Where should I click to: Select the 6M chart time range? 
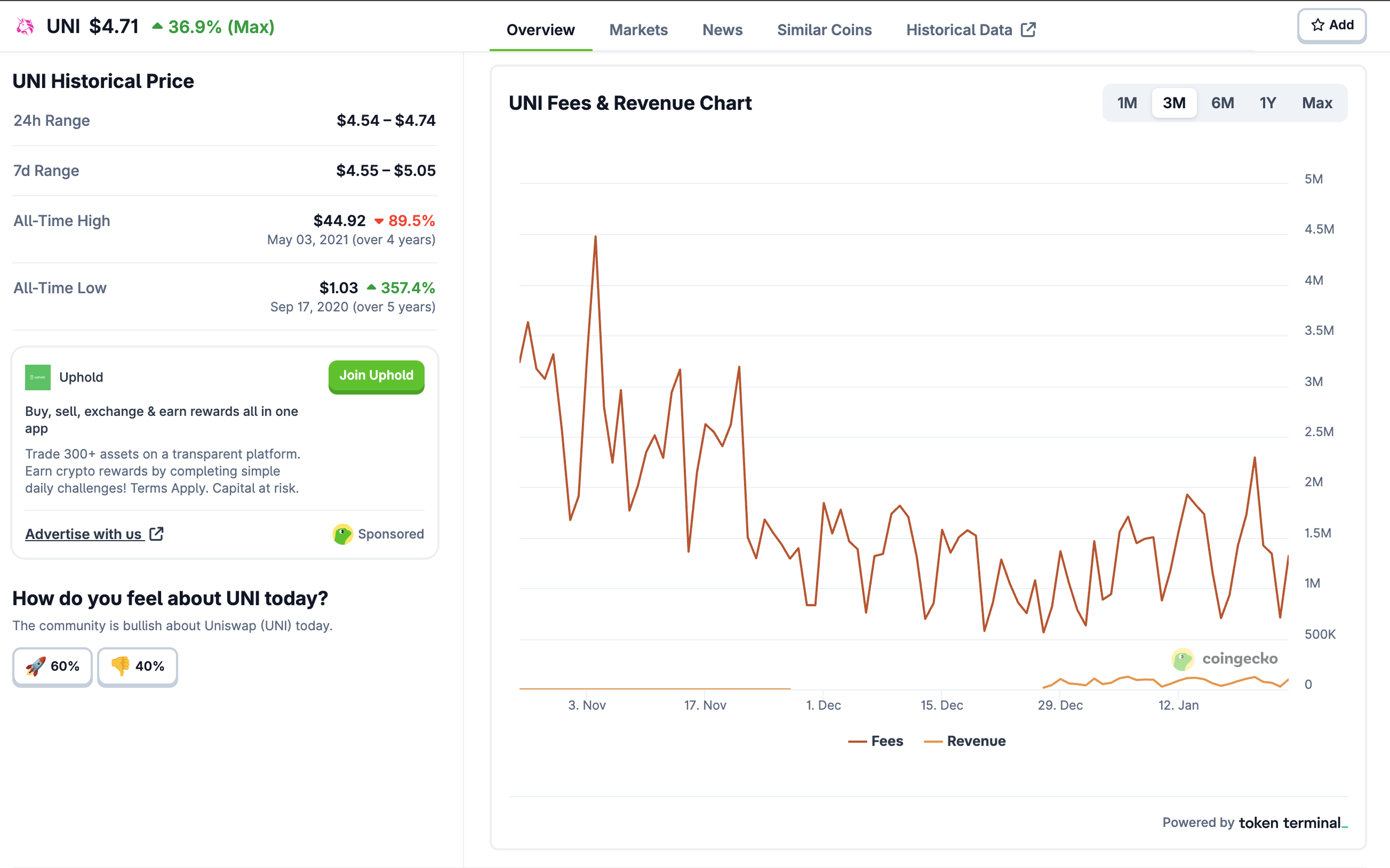[1223, 103]
